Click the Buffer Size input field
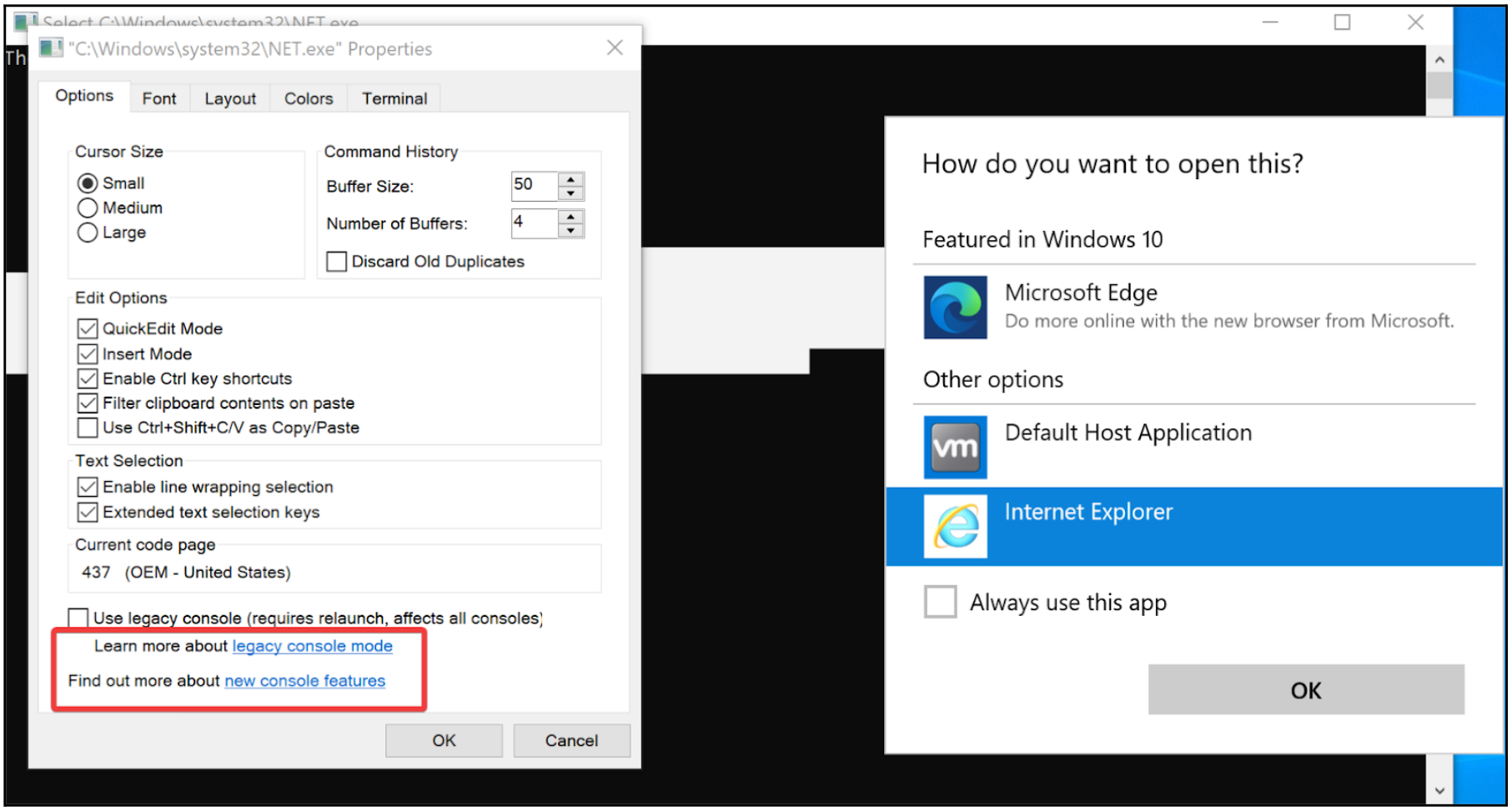Viewport: 1512px width, 811px height. click(x=534, y=186)
